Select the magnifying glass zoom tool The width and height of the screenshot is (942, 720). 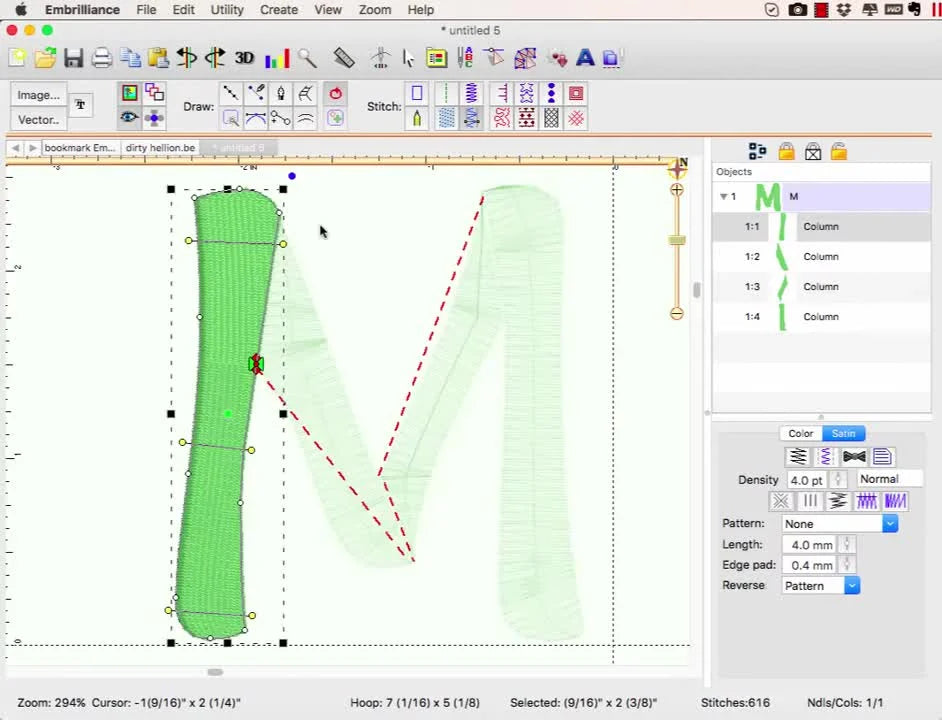[x=308, y=58]
